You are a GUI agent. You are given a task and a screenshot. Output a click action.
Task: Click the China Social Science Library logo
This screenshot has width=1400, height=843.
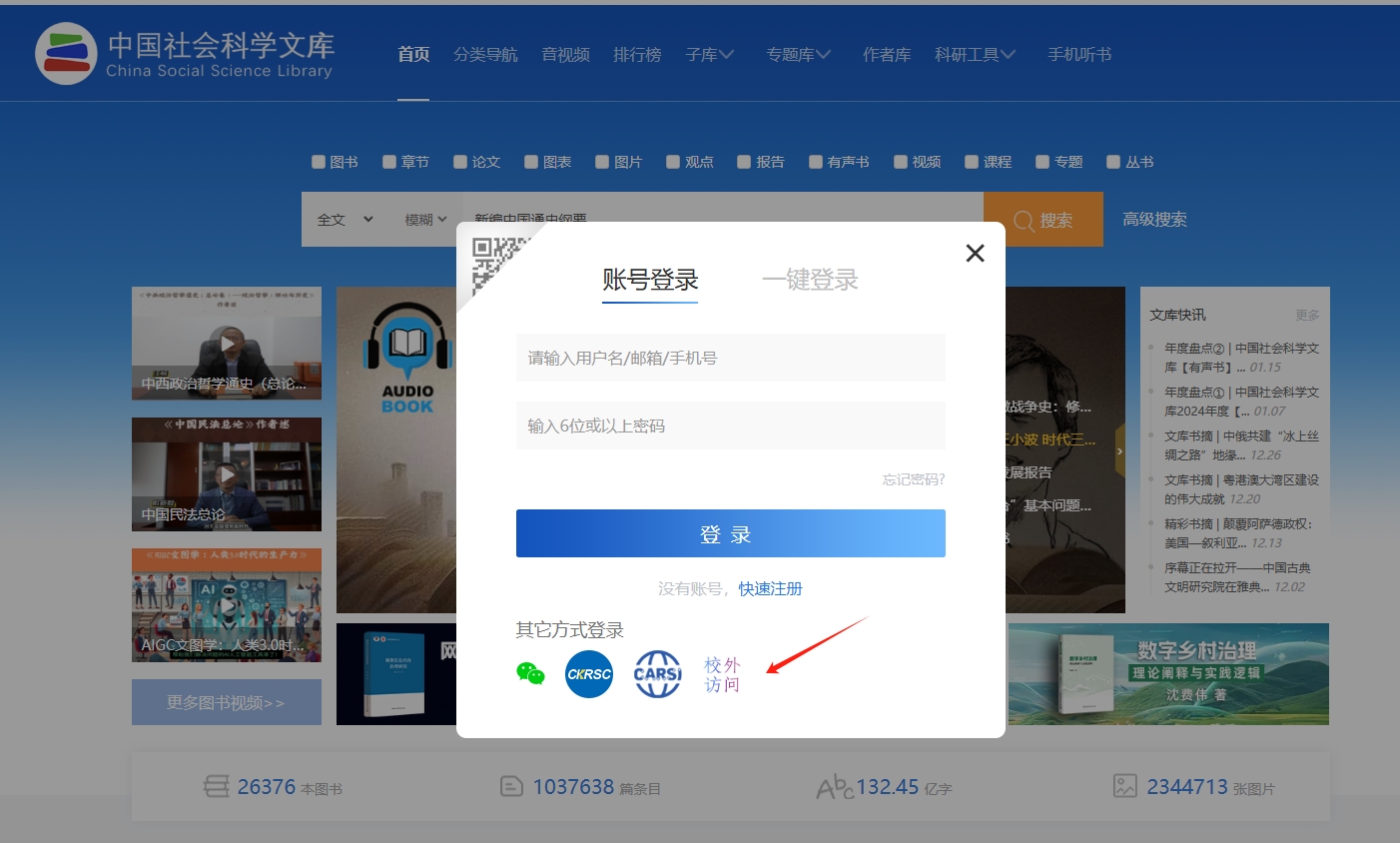point(185,54)
